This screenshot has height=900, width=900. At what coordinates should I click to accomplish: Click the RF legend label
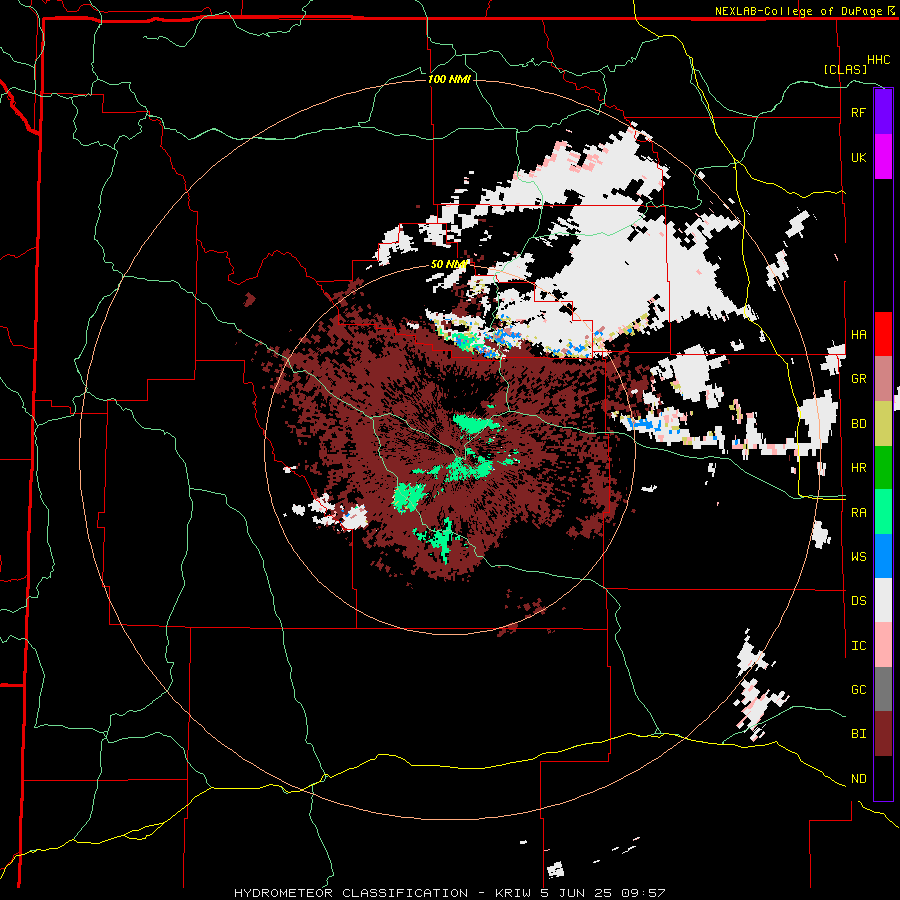point(858,113)
